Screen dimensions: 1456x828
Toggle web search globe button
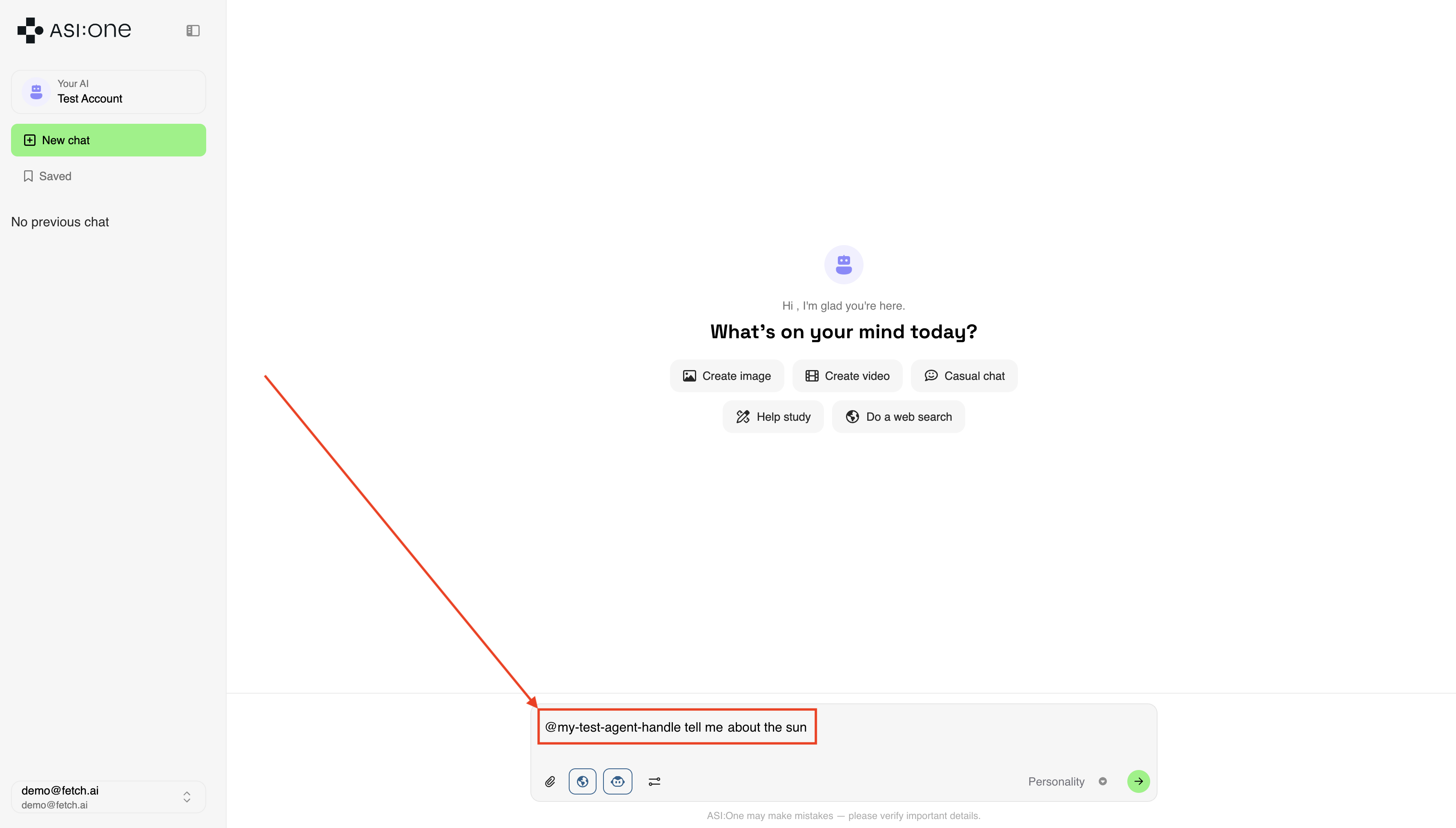pyautogui.click(x=582, y=781)
